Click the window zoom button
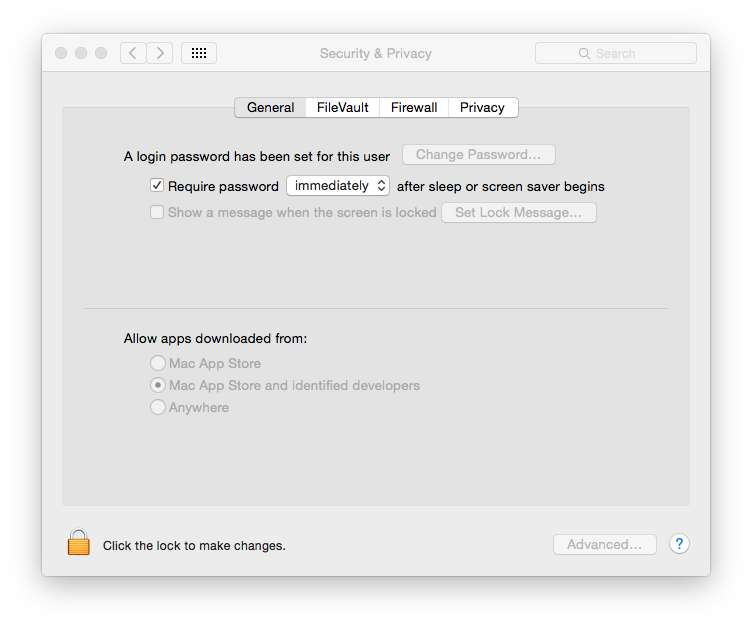Screen dimensions: 752x626 (101, 53)
